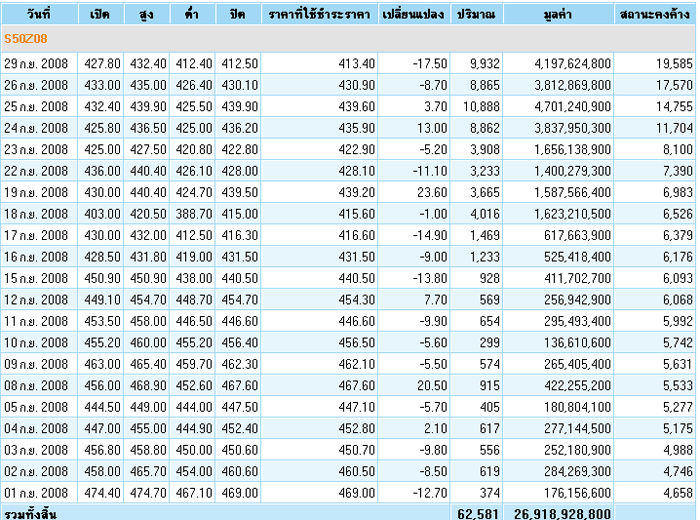This screenshot has height=520, width=700.
Task: Click the low price 388.70
Action: click(194, 214)
